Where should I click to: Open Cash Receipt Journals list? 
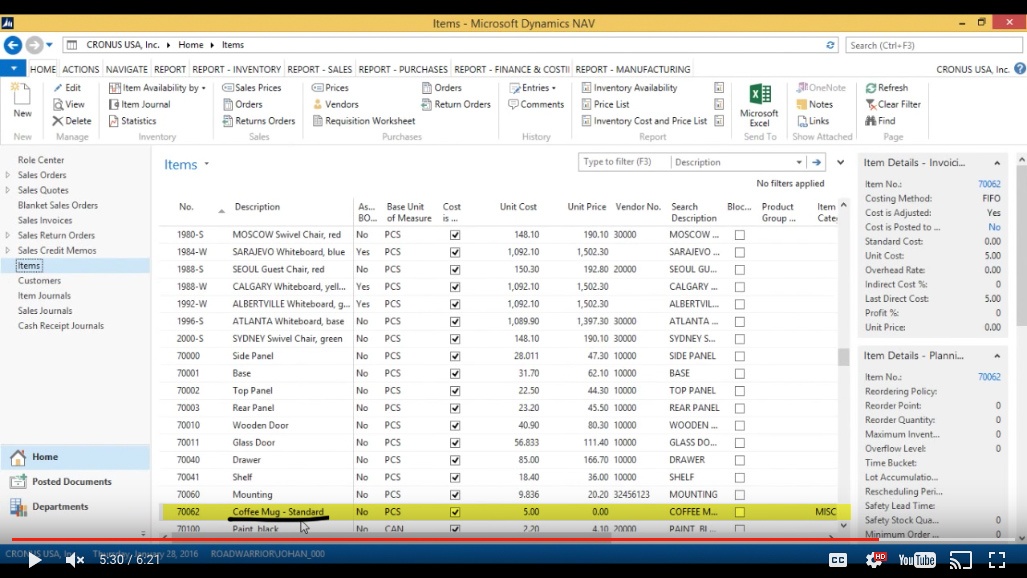[61, 326]
